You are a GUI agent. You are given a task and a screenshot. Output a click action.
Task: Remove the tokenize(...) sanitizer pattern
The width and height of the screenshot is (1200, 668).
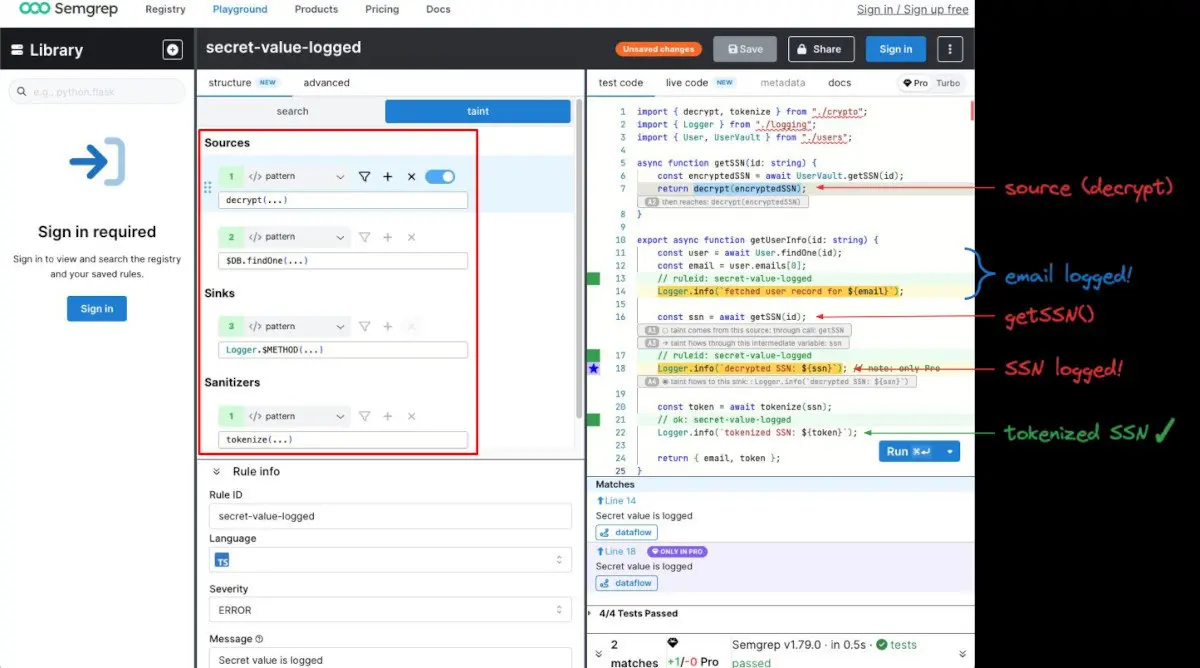click(x=411, y=416)
